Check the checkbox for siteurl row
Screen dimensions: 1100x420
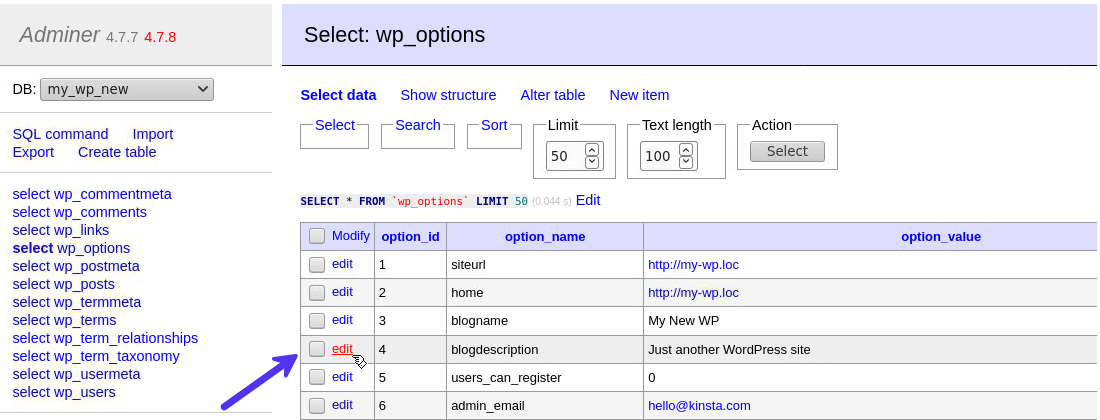click(317, 265)
